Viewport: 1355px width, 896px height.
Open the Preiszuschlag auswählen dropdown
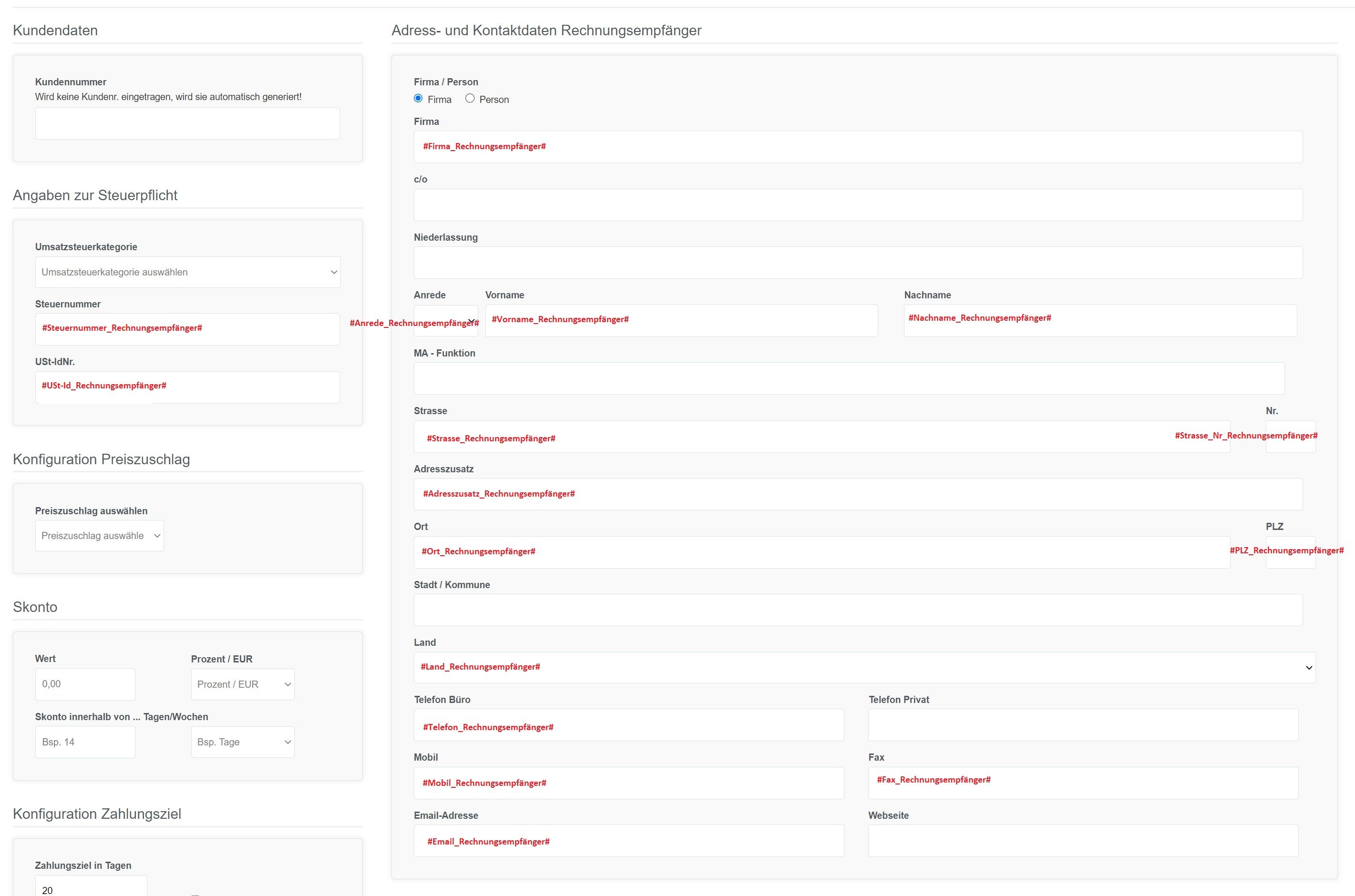point(100,535)
